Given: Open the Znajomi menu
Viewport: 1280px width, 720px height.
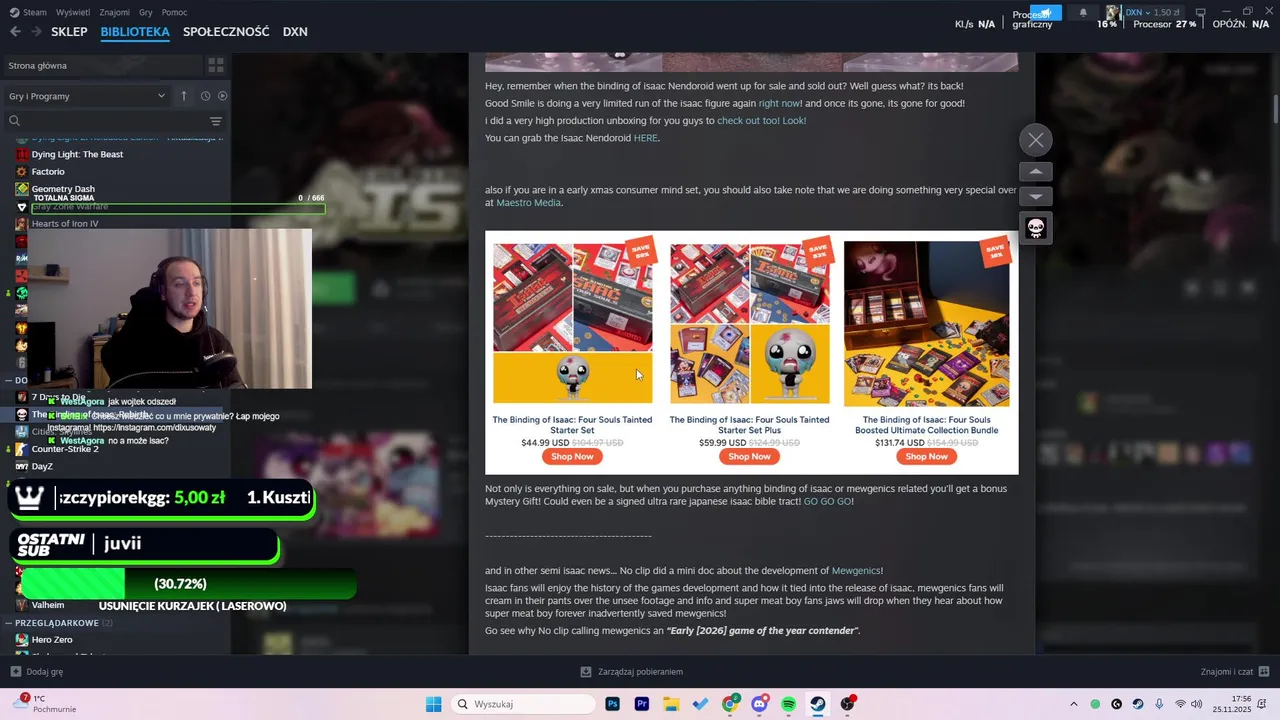Looking at the screenshot, I should (115, 12).
